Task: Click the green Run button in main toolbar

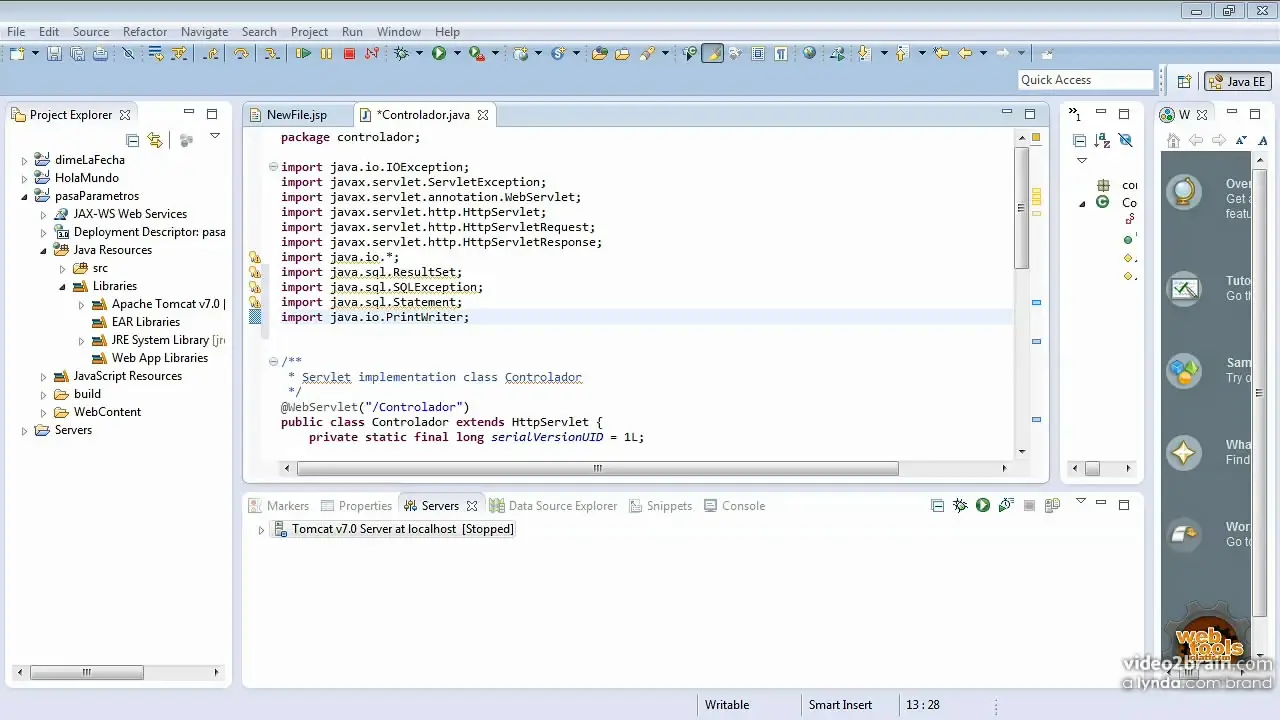Action: click(x=439, y=54)
